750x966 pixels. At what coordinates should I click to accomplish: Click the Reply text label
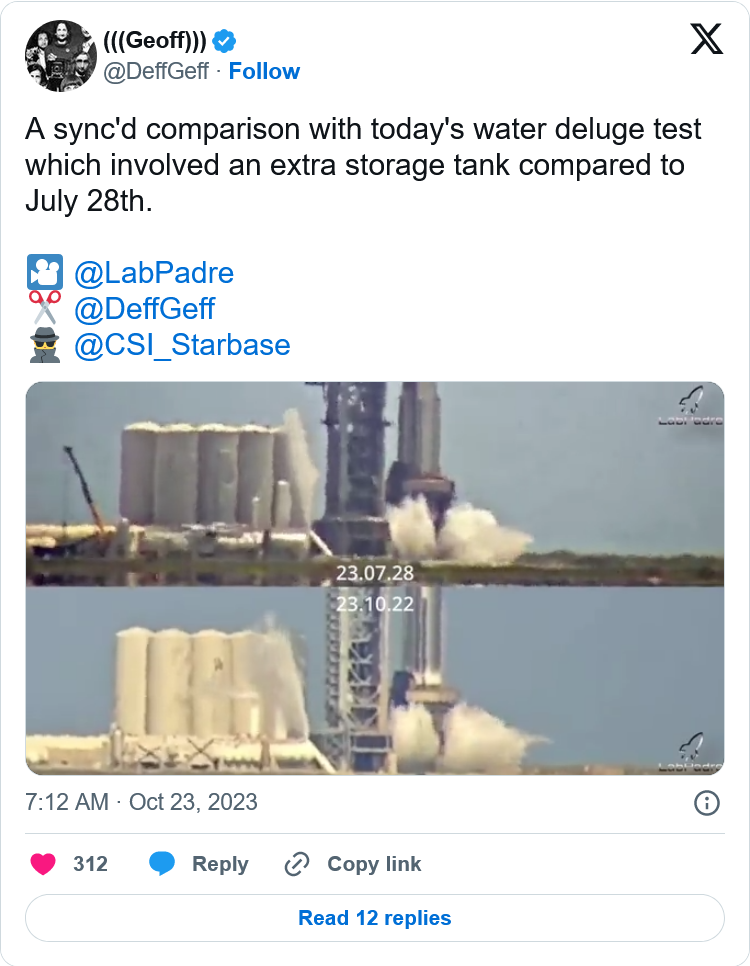(x=220, y=864)
